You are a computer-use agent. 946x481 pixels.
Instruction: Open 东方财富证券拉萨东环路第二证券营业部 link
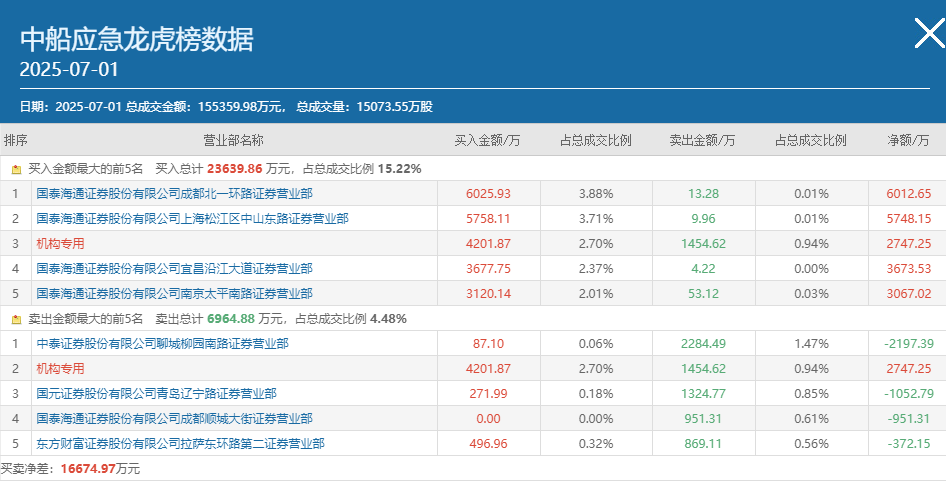tap(180, 444)
